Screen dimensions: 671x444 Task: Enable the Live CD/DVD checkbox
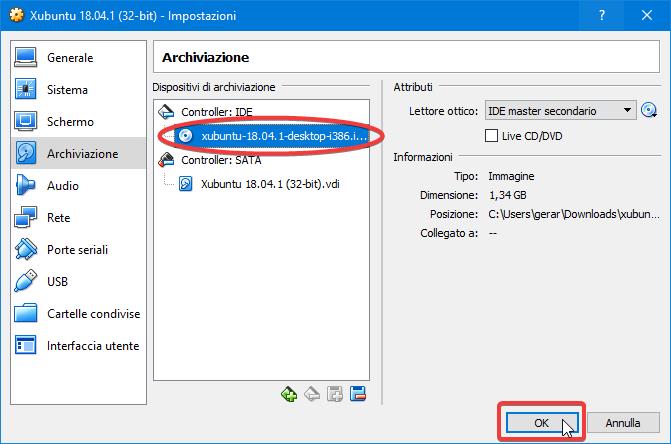(491, 136)
